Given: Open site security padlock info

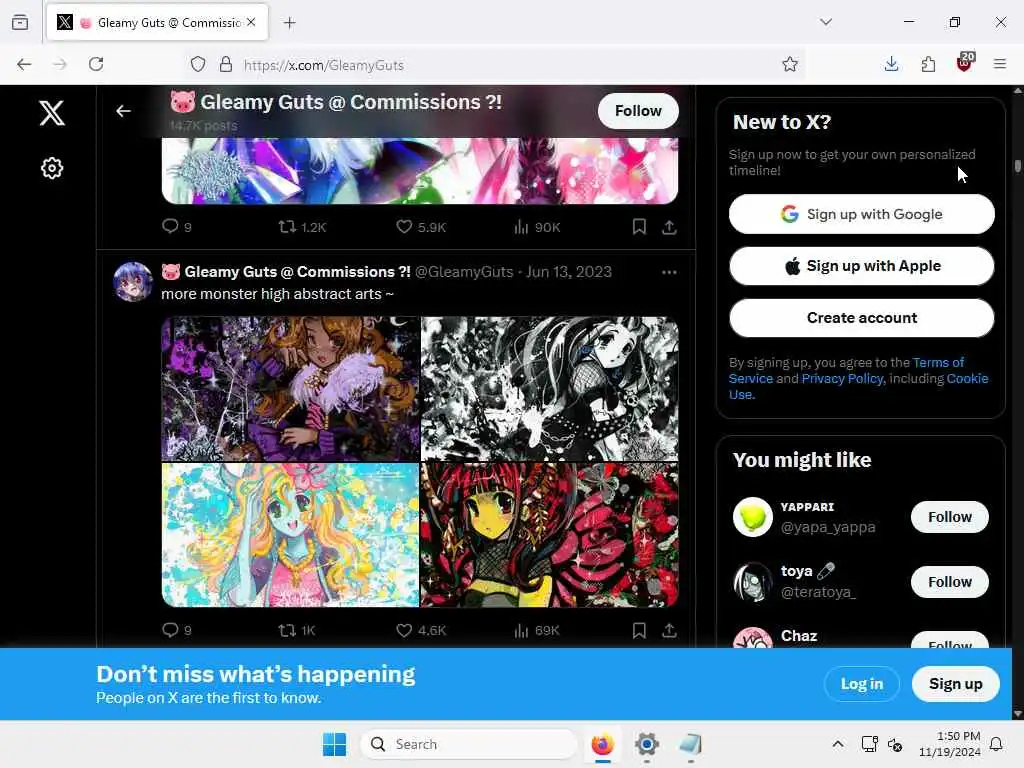Looking at the screenshot, I should 226,64.
